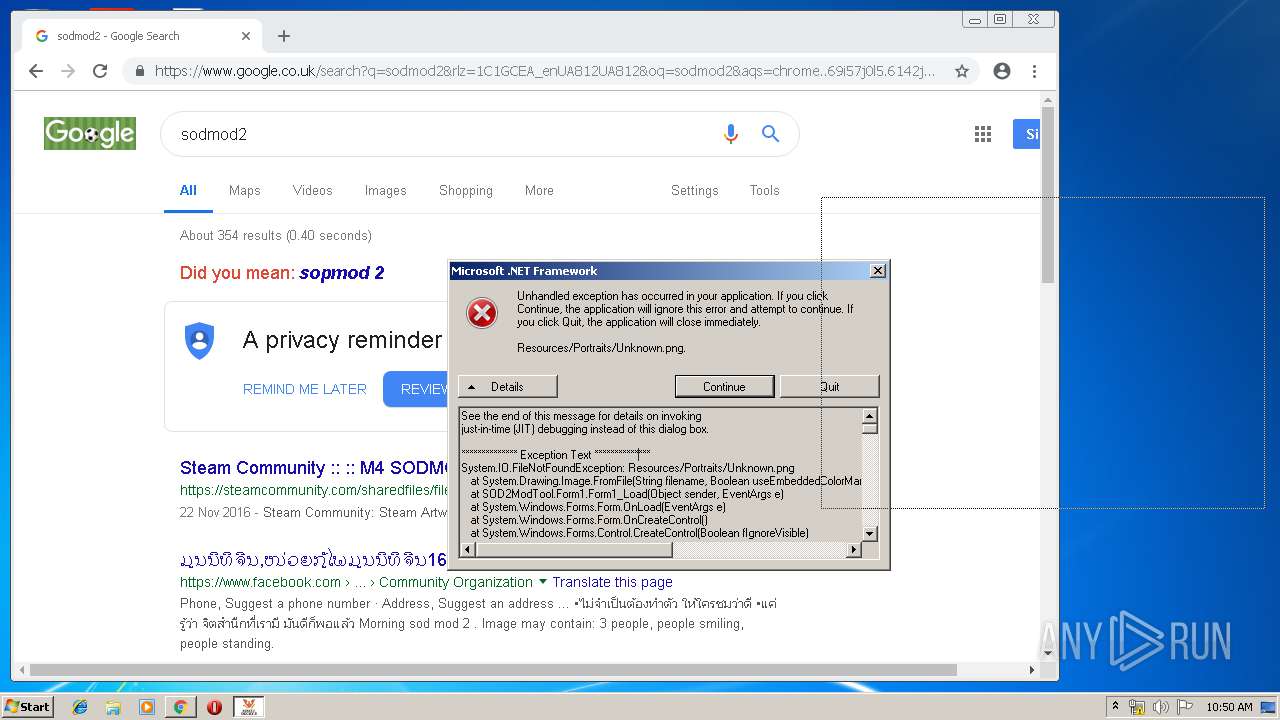Bookmark this page with the star icon
The image size is (1280, 720).
tap(962, 71)
